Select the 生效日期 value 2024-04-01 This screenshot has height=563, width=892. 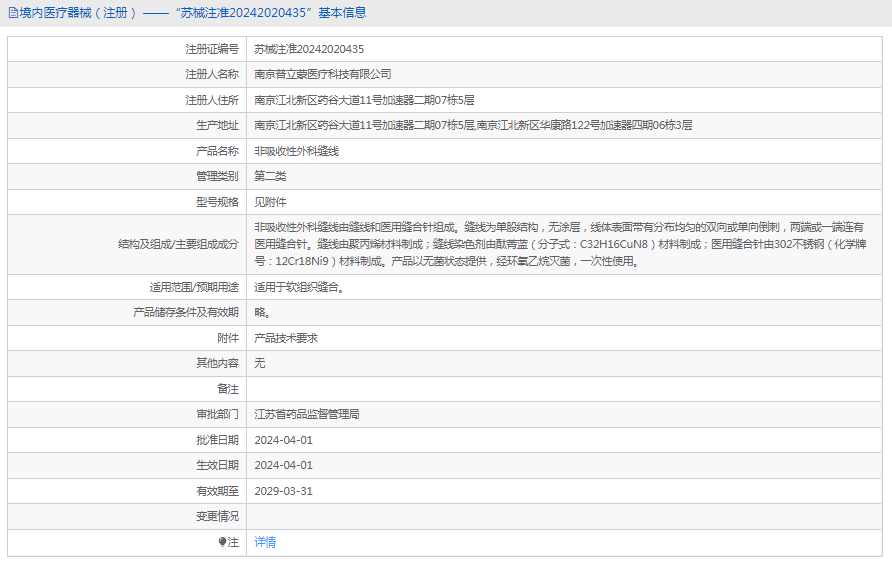283,465
